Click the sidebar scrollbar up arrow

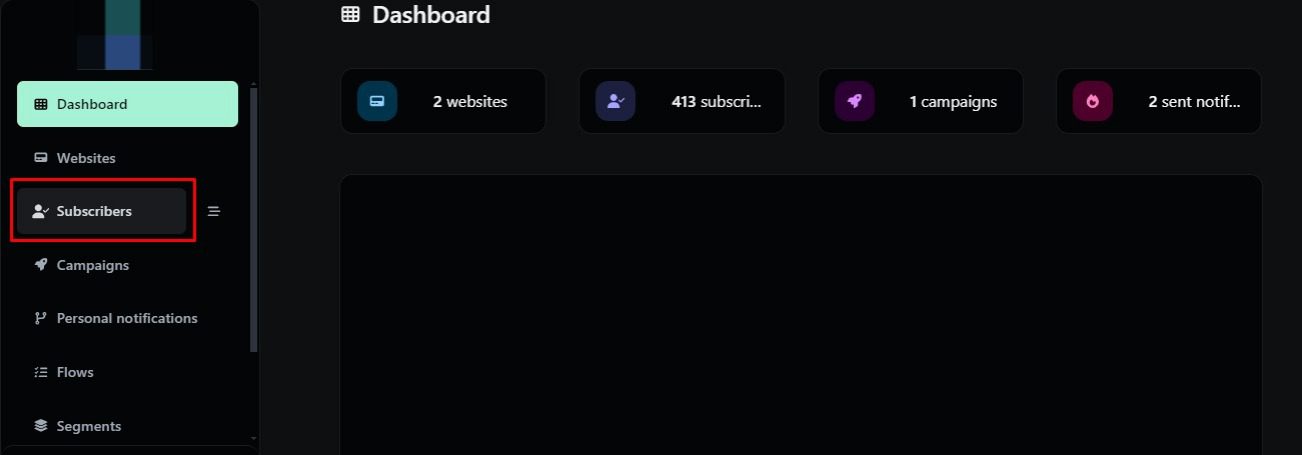point(253,84)
